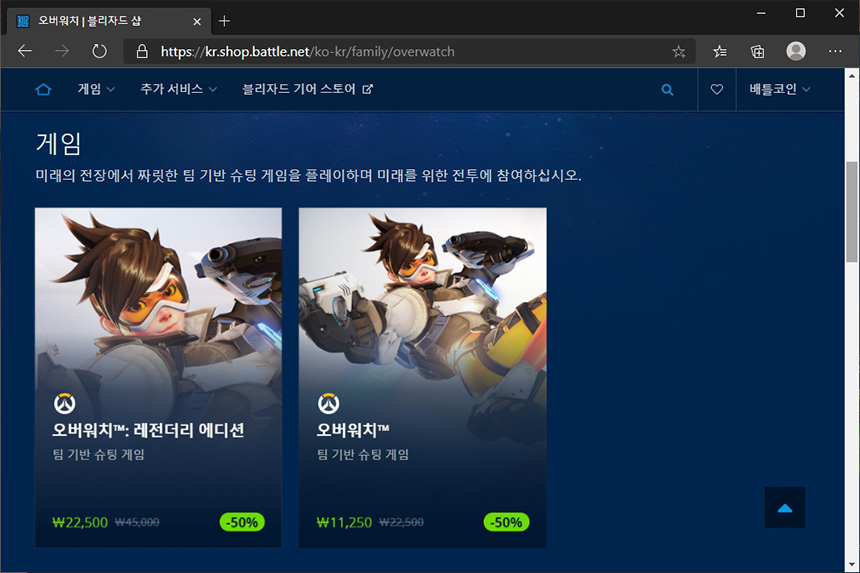Viewport: 860px width, 573px height.
Task: Open the shop search magnifier icon
Action: [667, 90]
